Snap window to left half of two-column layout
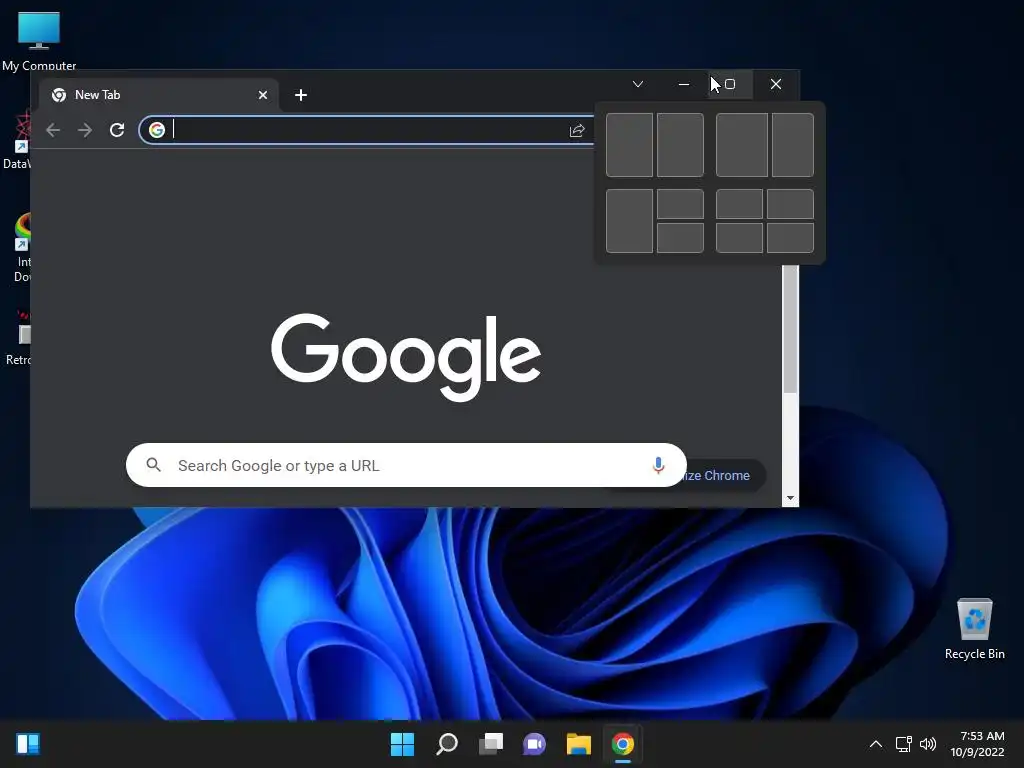Image resolution: width=1024 pixels, height=768 pixels. [630, 145]
